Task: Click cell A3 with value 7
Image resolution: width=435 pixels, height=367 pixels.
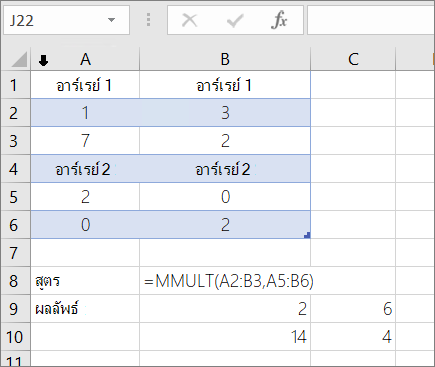Action: coord(85,141)
